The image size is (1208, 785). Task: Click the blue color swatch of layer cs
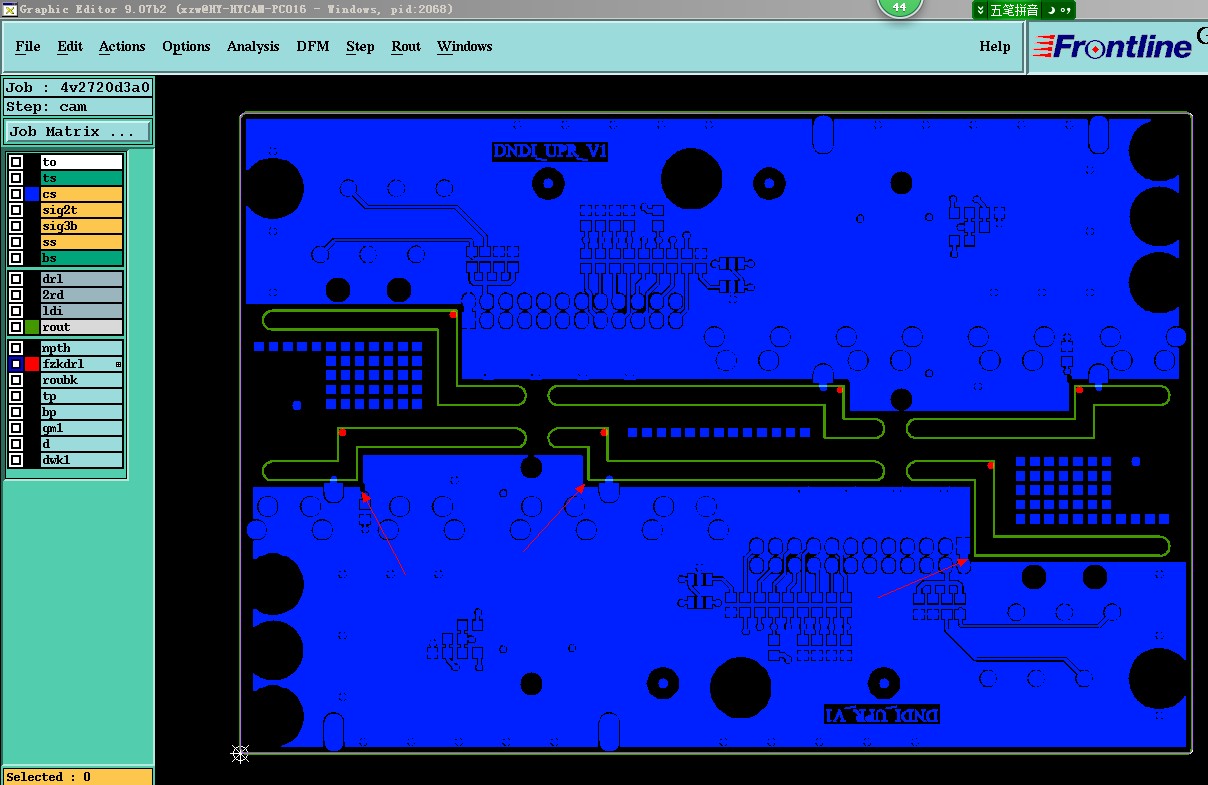point(32,194)
